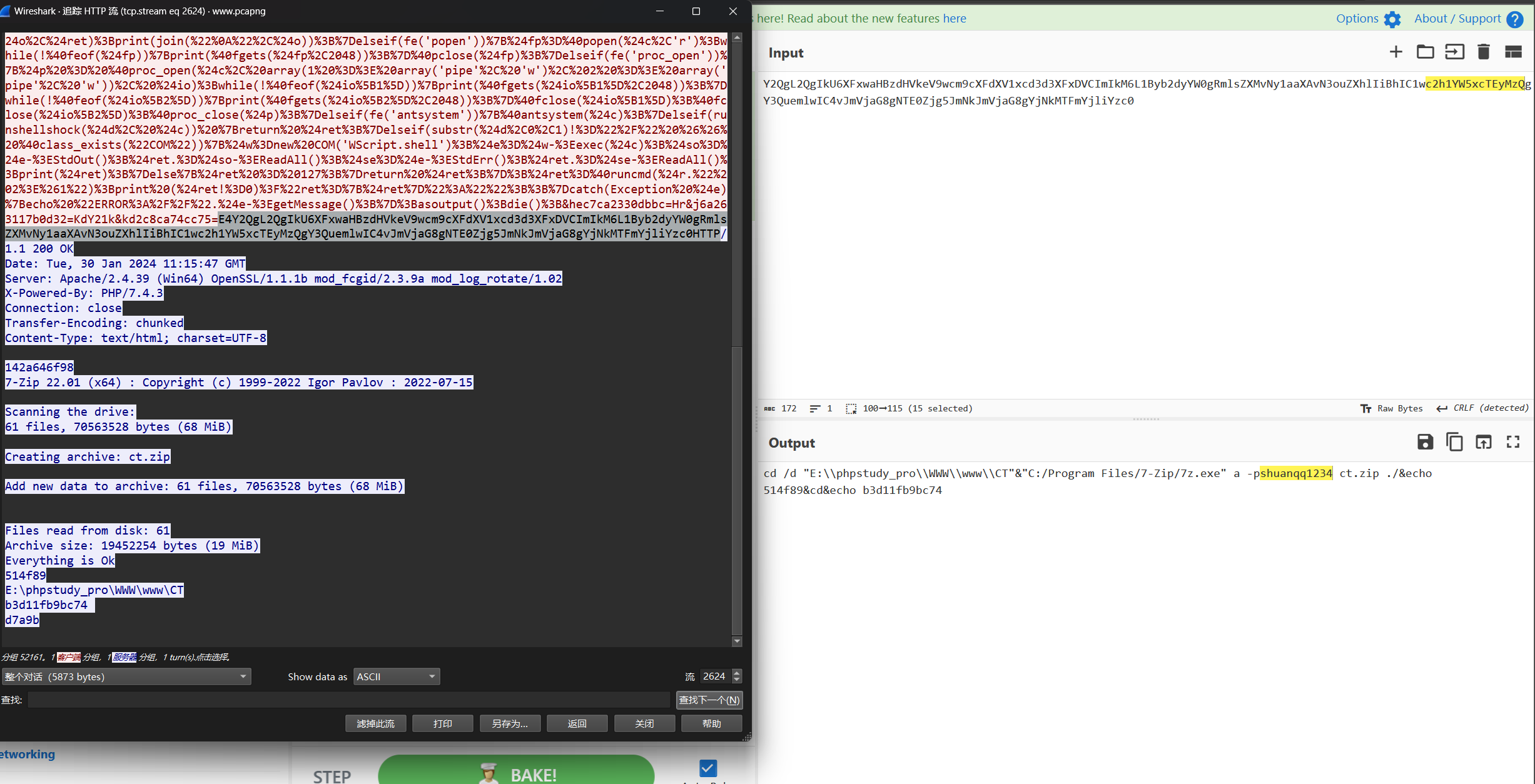Click the 'Everything is Ok' line
This screenshot has width=1535, height=784.
60,560
